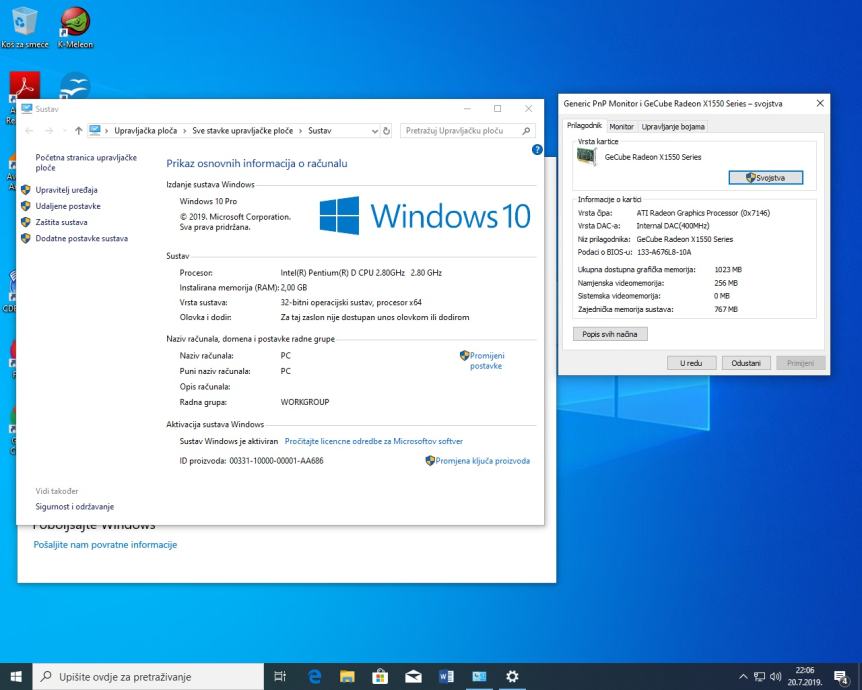The width and height of the screenshot is (862, 690).
Task: Open Microsoft Edge from the taskbar
Action: click(x=313, y=676)
